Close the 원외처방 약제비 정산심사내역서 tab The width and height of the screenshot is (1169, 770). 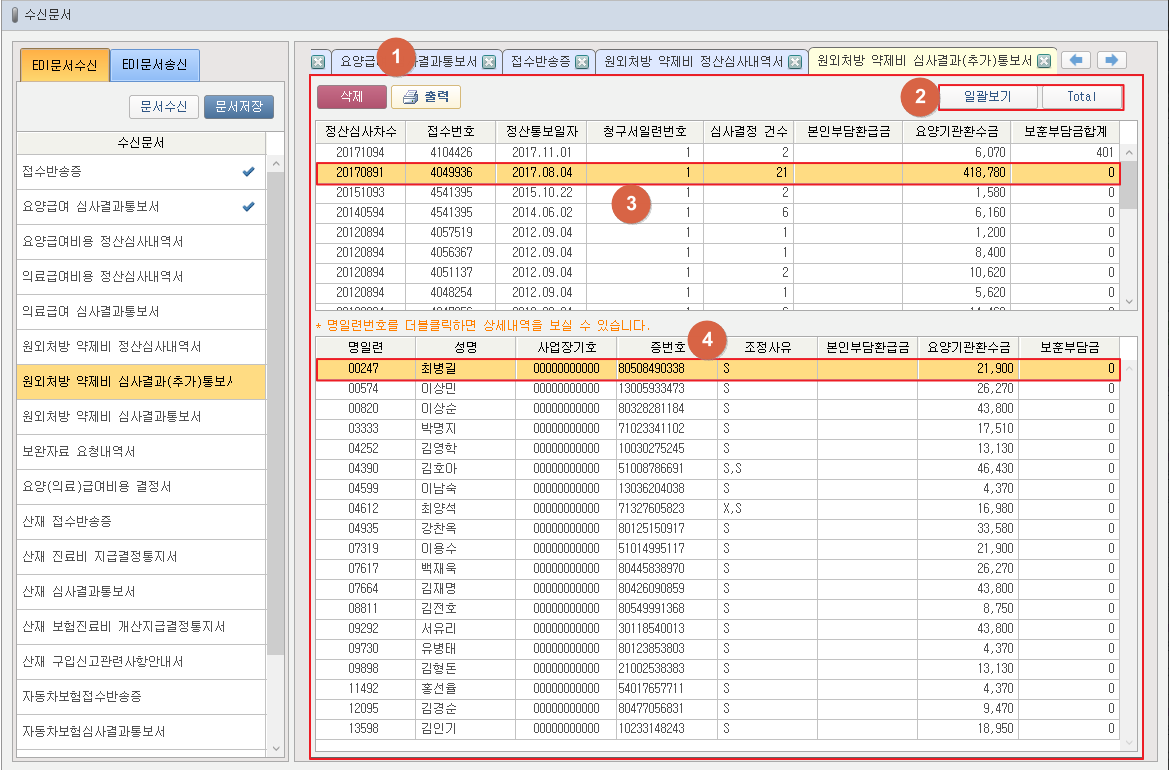(795, 62)
